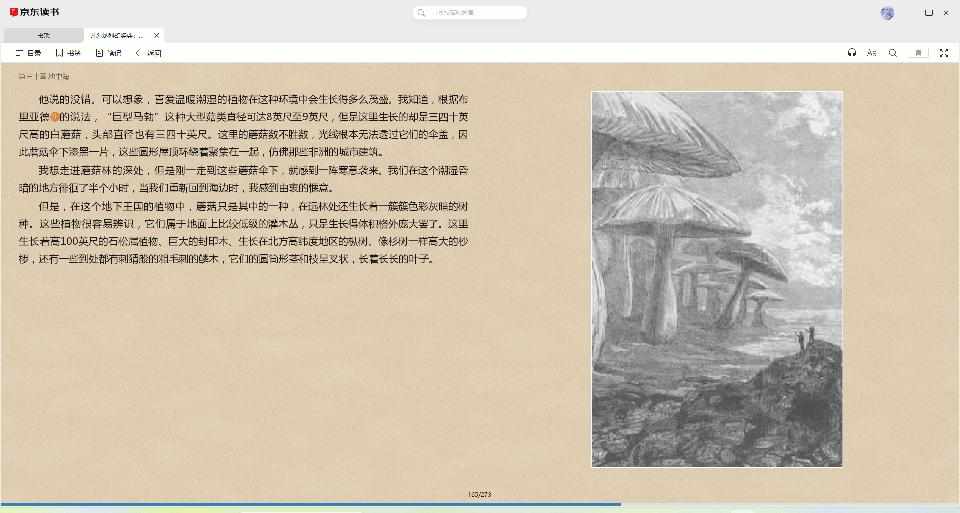Click the giant mushroom forest illustration

pos(717,279)
